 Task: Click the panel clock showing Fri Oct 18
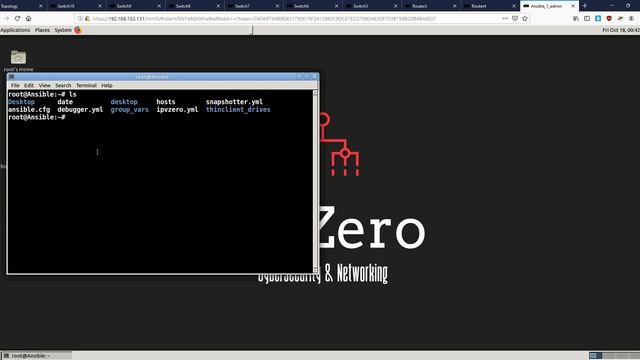621,30
